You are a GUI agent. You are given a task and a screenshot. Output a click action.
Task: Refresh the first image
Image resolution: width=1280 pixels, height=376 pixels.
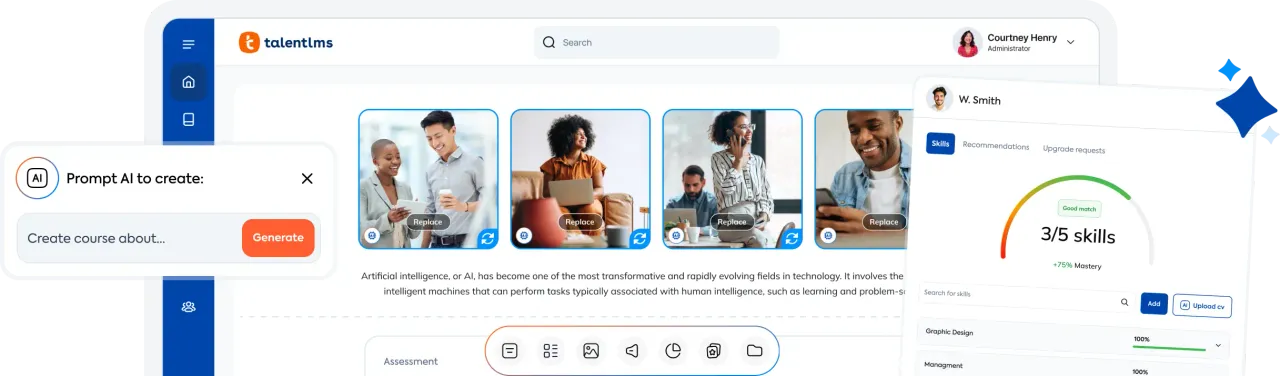(x=487, y=238)
